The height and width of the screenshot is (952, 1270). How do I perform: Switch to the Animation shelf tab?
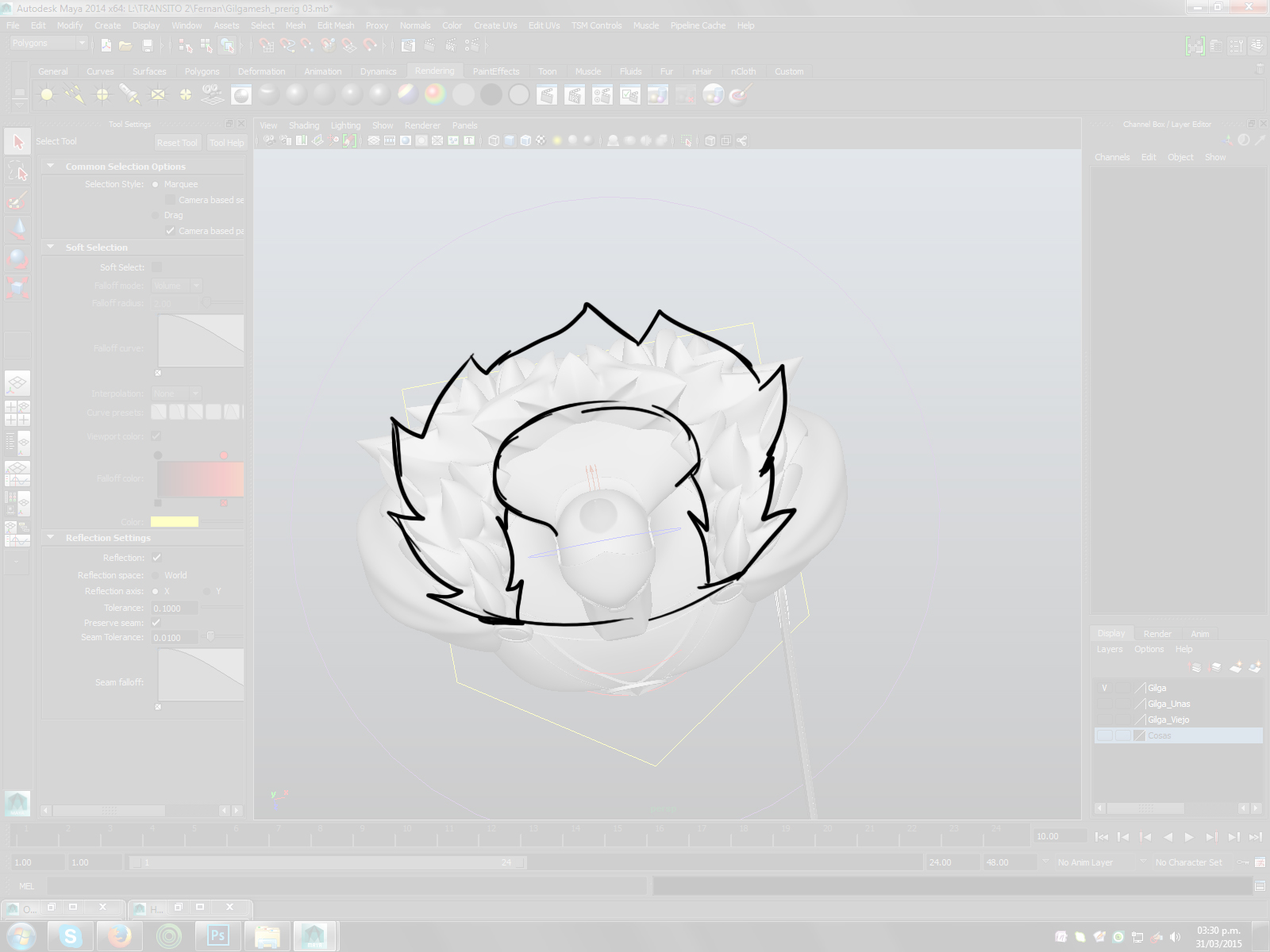[322, 71]
